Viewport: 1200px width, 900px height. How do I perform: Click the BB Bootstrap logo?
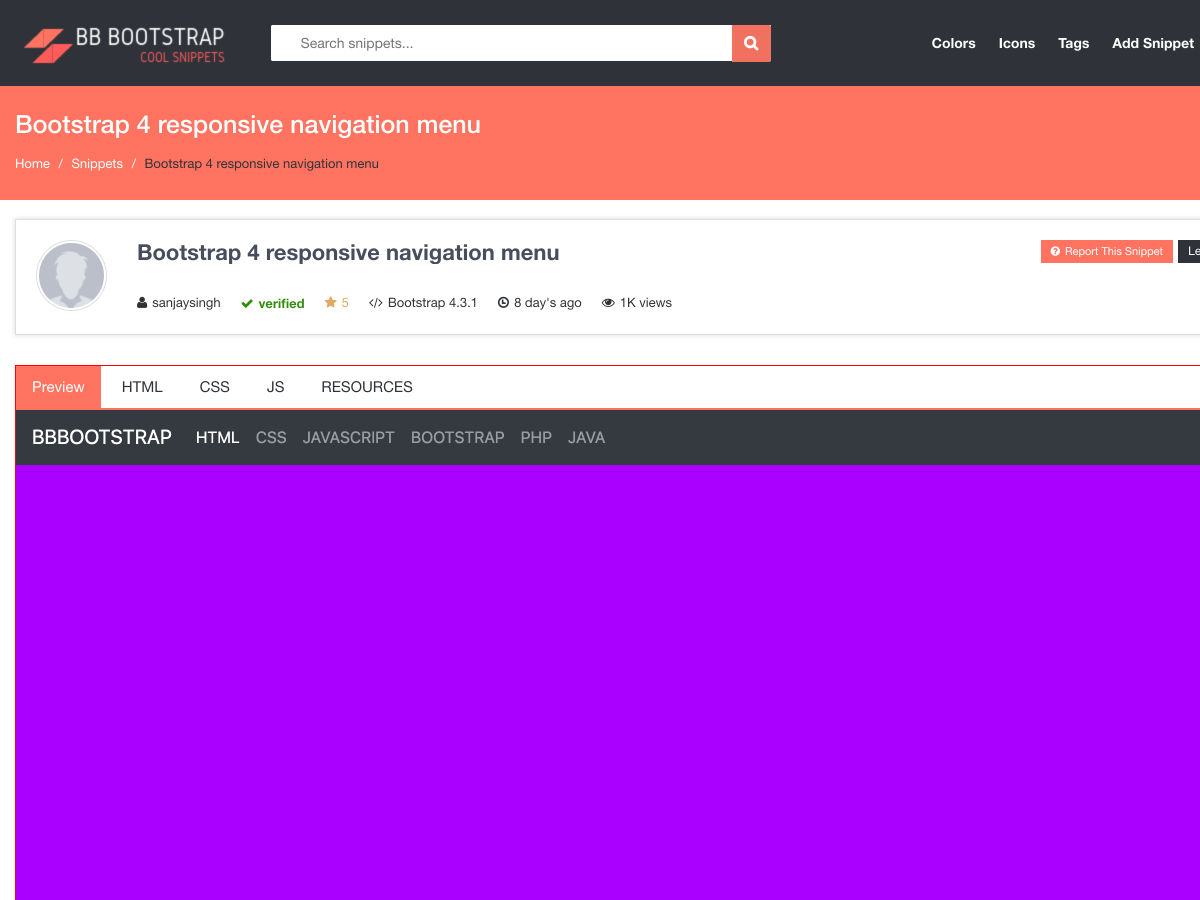(125, 44)
